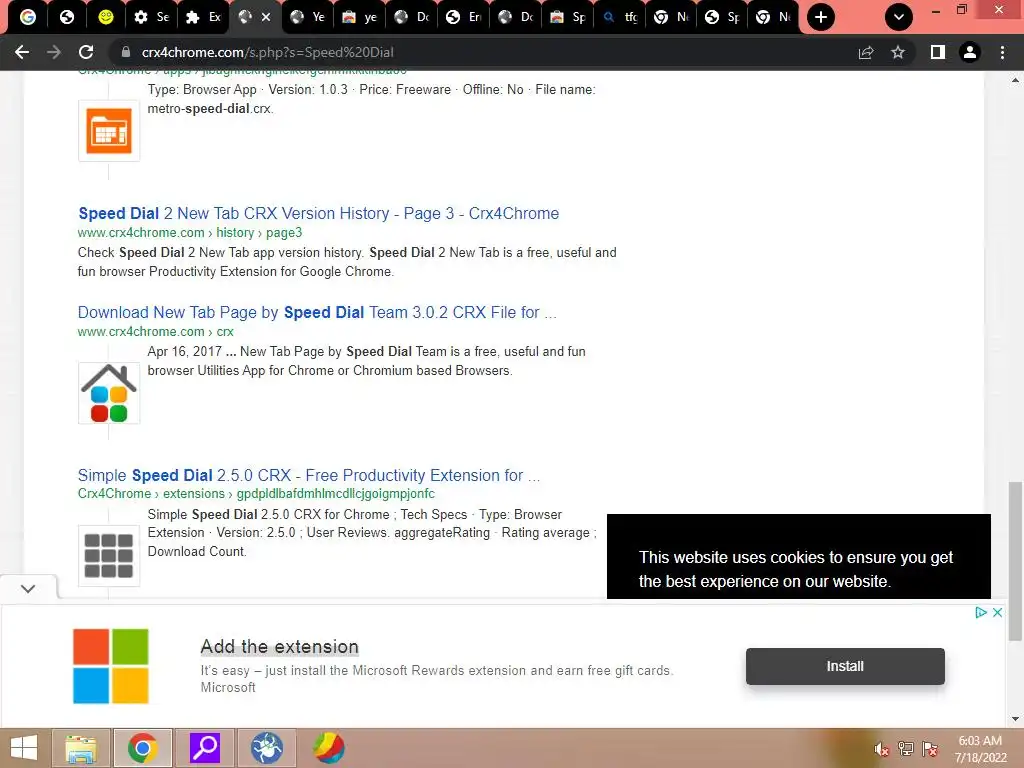This screenshot has height=768, width=1024.
Task: Click the muted volume tray icon
Action: point(881,749)
